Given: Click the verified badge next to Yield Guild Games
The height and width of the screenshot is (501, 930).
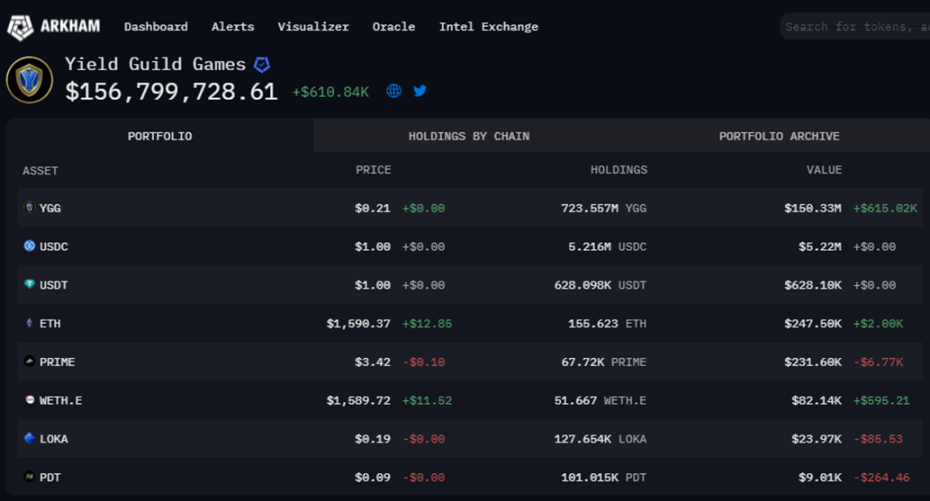Looking at the screenshot, I should pos(262,65).
